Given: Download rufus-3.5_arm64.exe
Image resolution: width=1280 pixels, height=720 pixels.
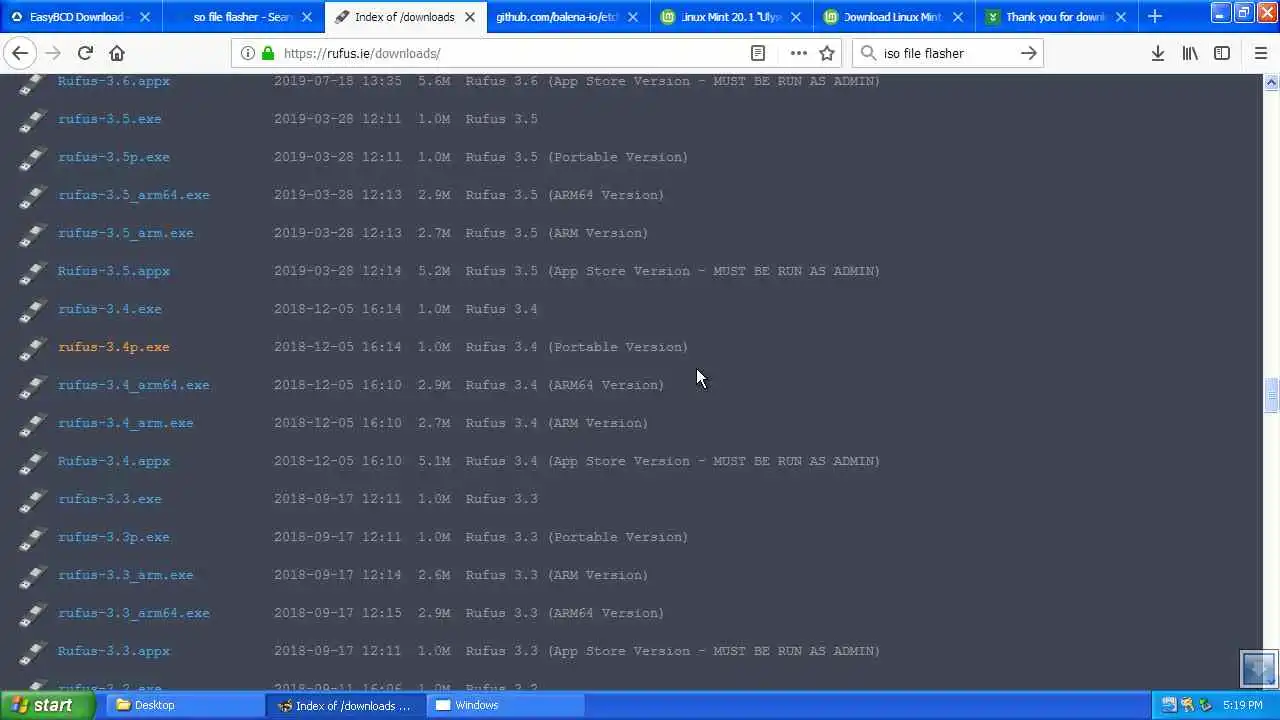Looking at the screenshot, I should 134,195.
